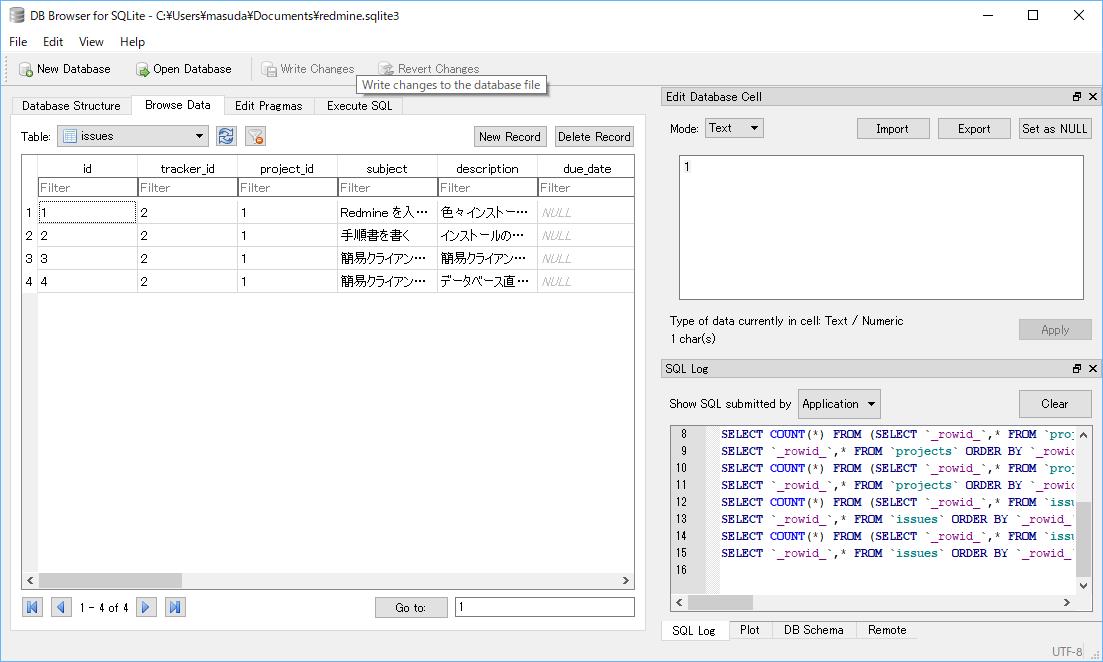
Task: Undock the Edit Database Cell panel
Action: [x=1077, y=97]
